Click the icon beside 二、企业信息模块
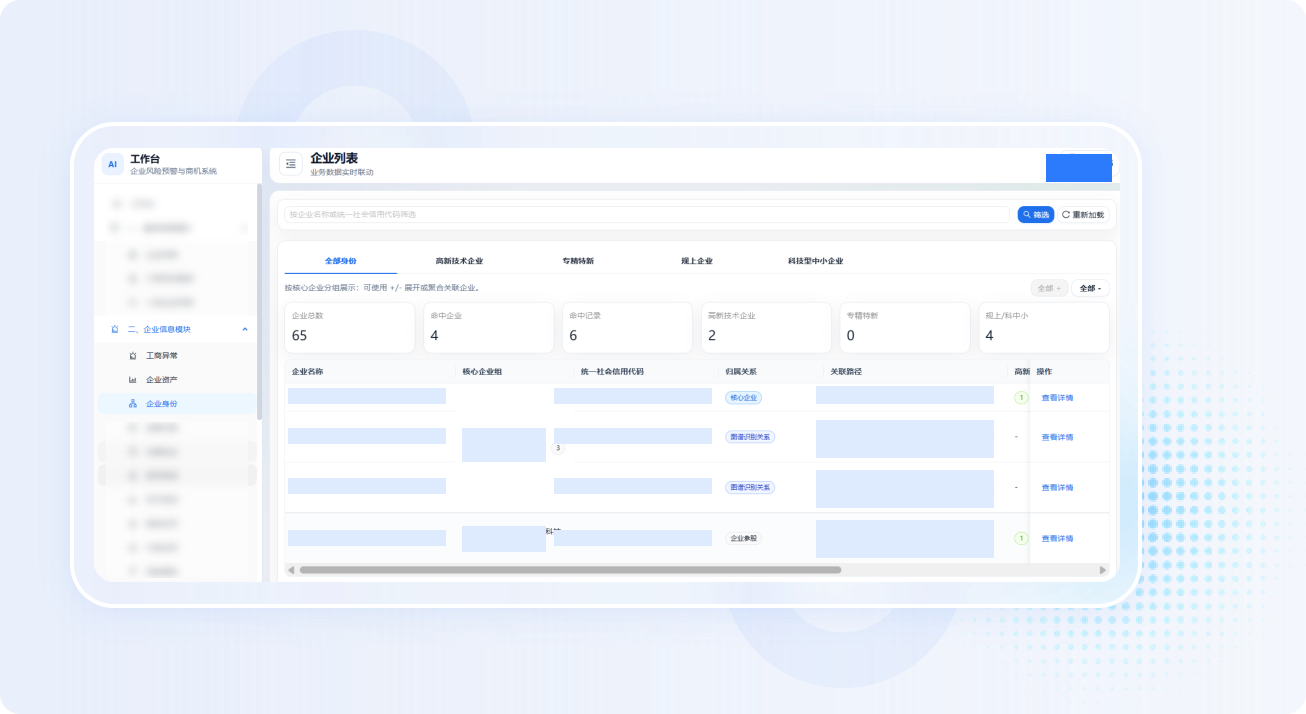This screenshot has width=1306, height=714. pyautogui.click(x=115, y=329)
